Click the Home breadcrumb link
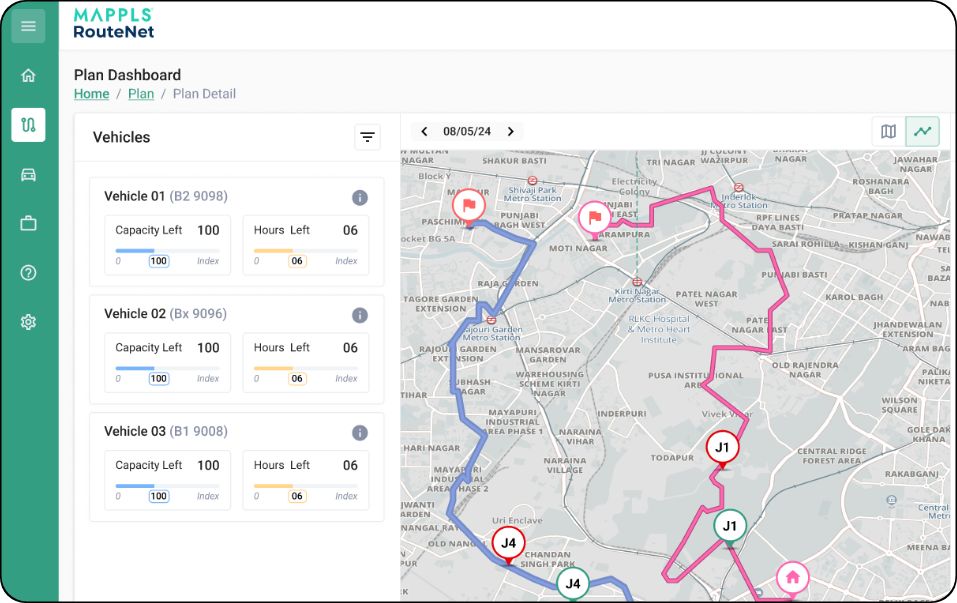 [x=91, y=94]
